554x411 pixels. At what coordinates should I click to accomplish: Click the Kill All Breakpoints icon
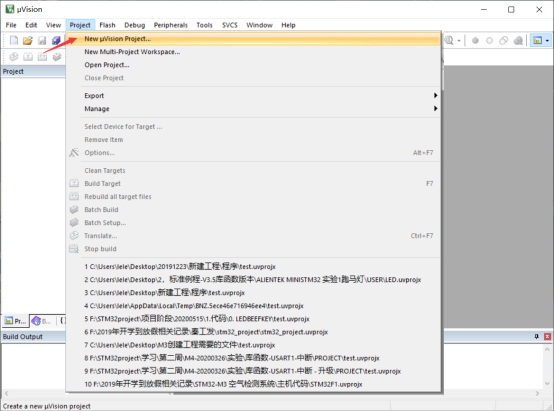(x=518, y=41)
